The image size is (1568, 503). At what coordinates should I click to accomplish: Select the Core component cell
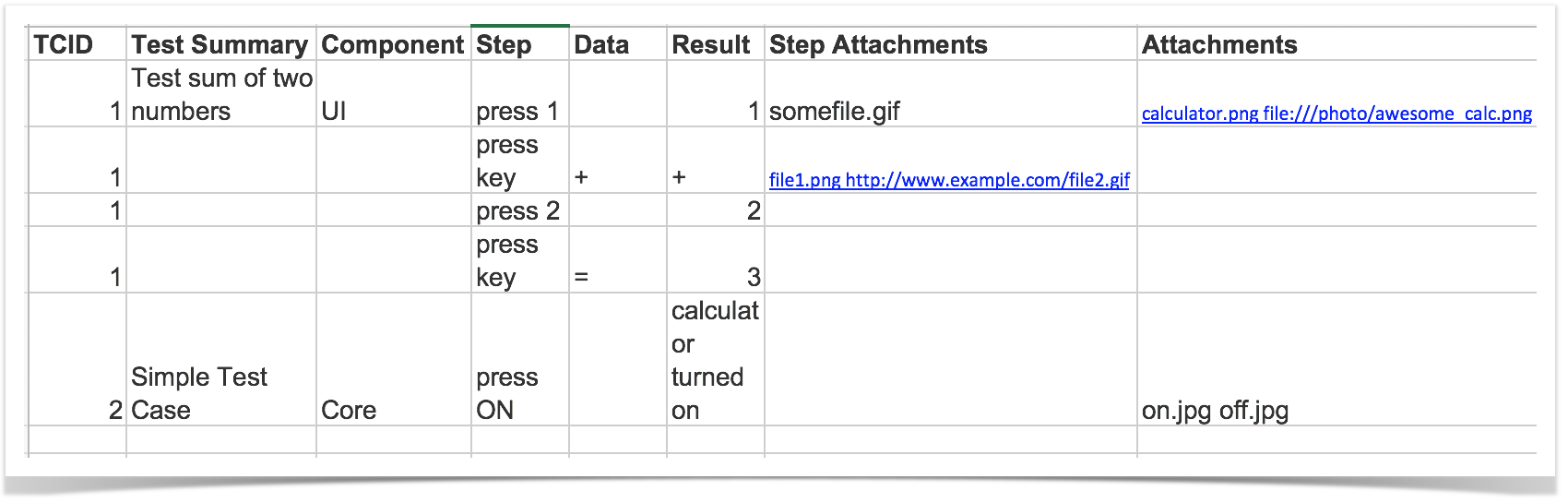[394, 360]
